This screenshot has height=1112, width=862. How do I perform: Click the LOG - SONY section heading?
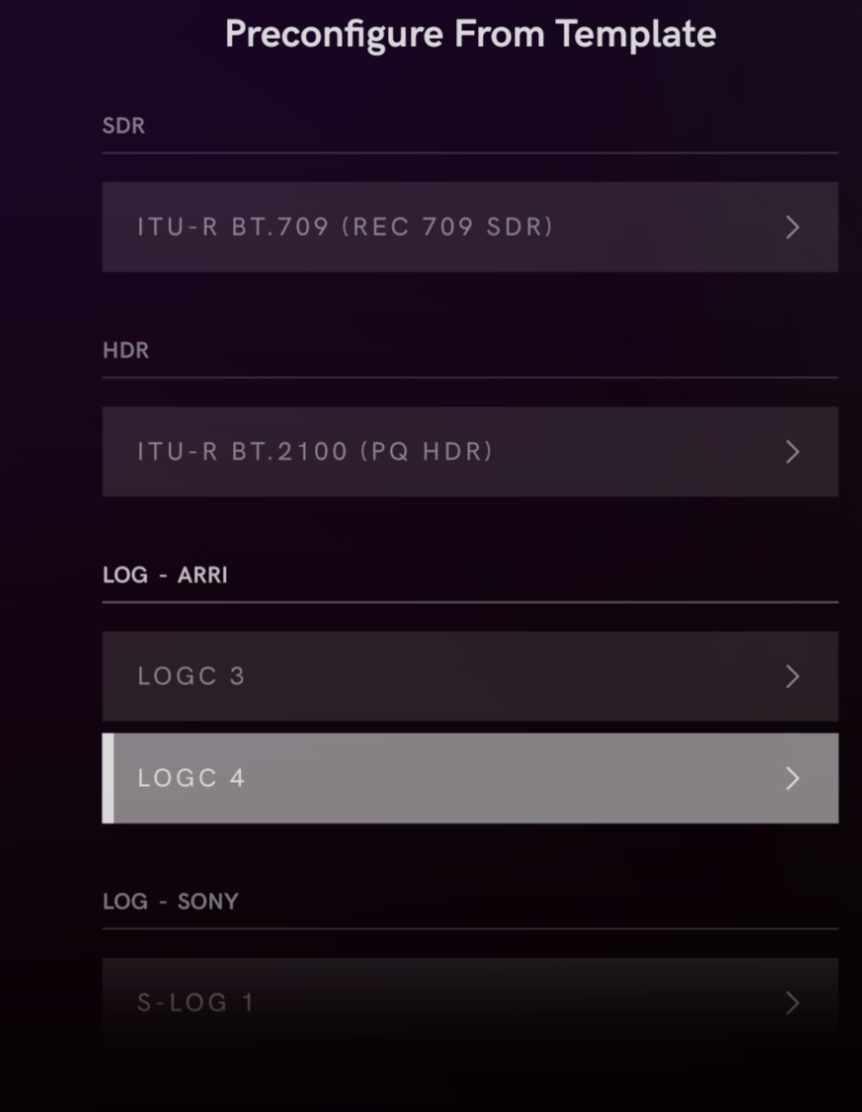[170, 901]
